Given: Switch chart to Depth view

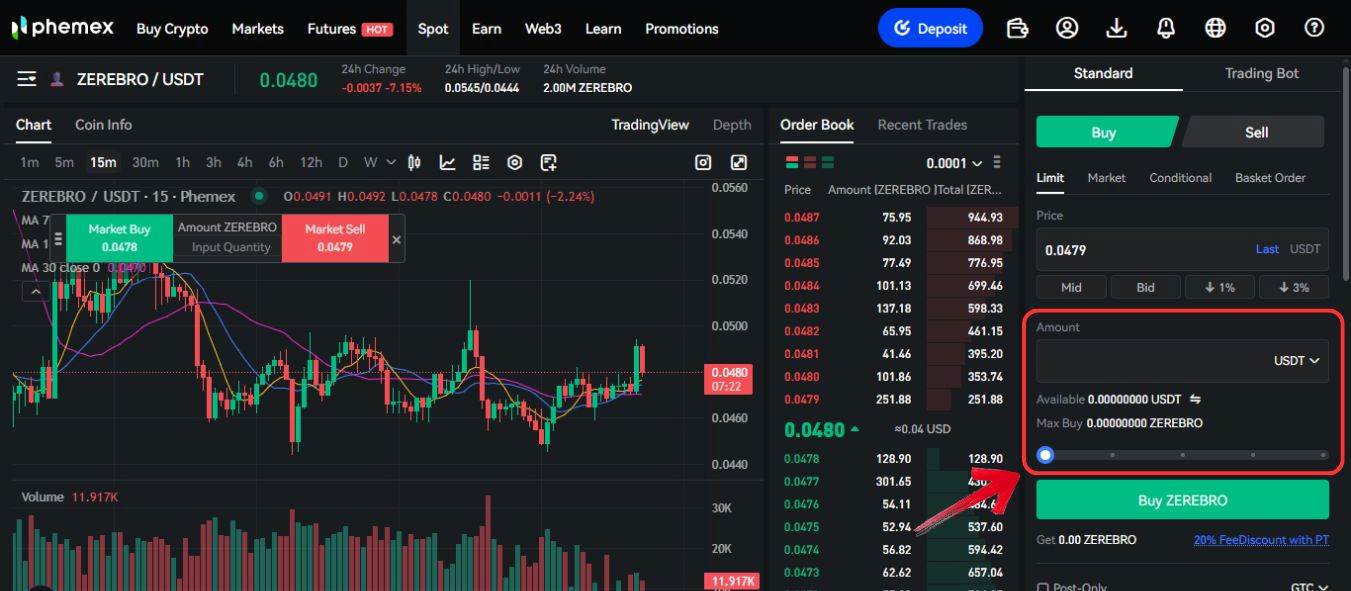Looking at the screenshot, I should tap(732, 125).
